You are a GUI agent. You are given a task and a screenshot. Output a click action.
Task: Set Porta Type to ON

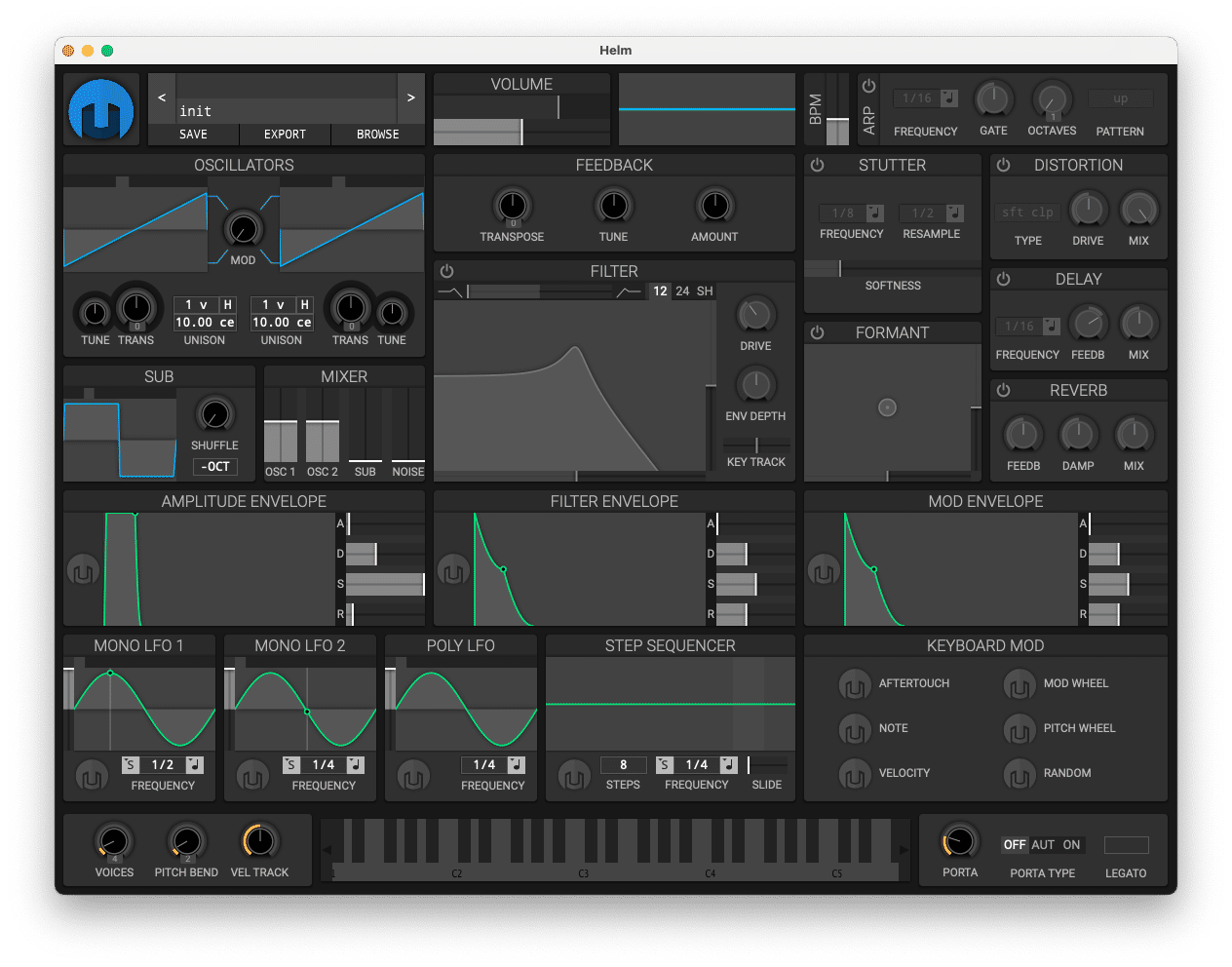[x=1071, y=845]
